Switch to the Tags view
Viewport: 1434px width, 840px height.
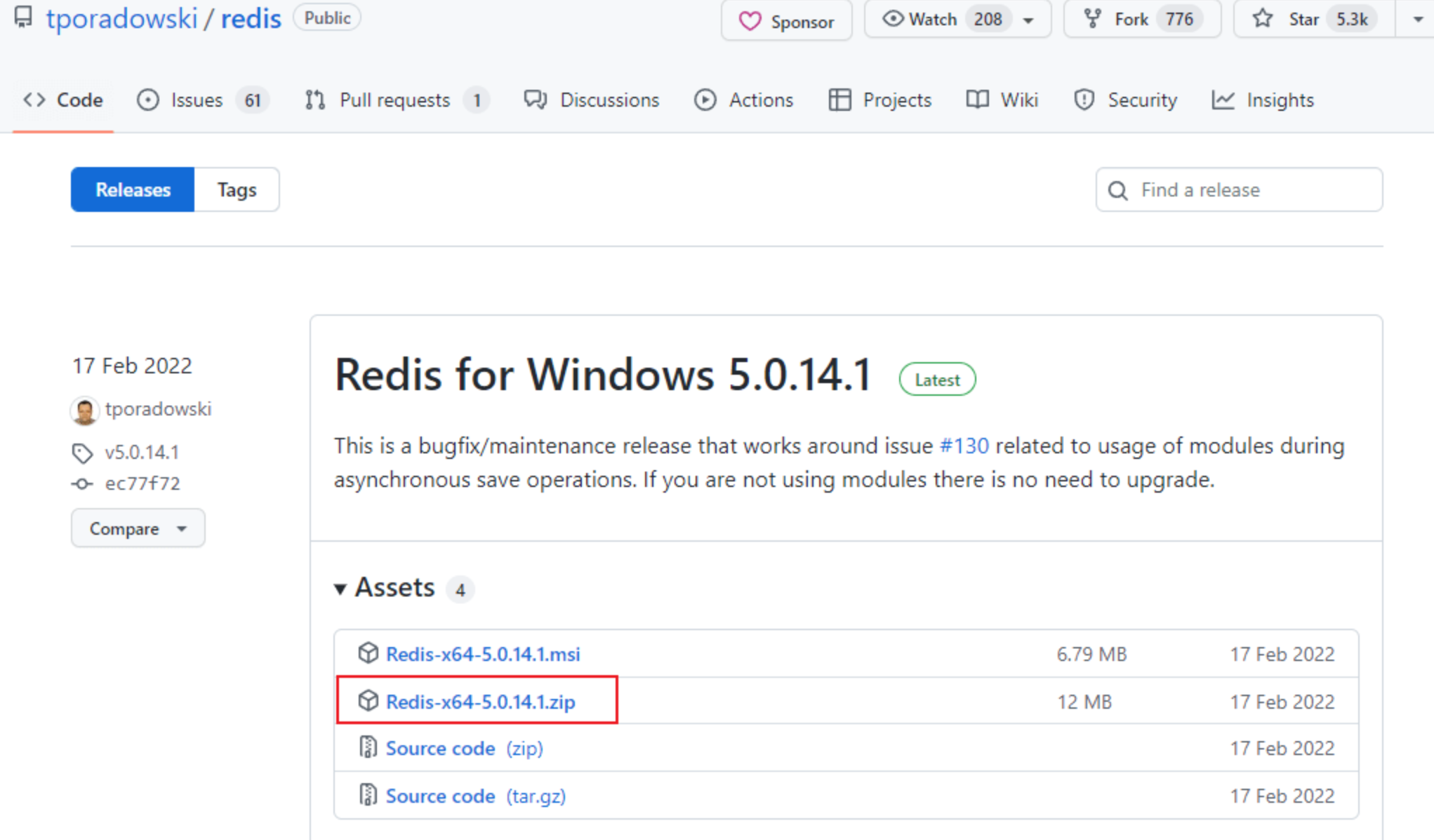(x=237, y=189)
